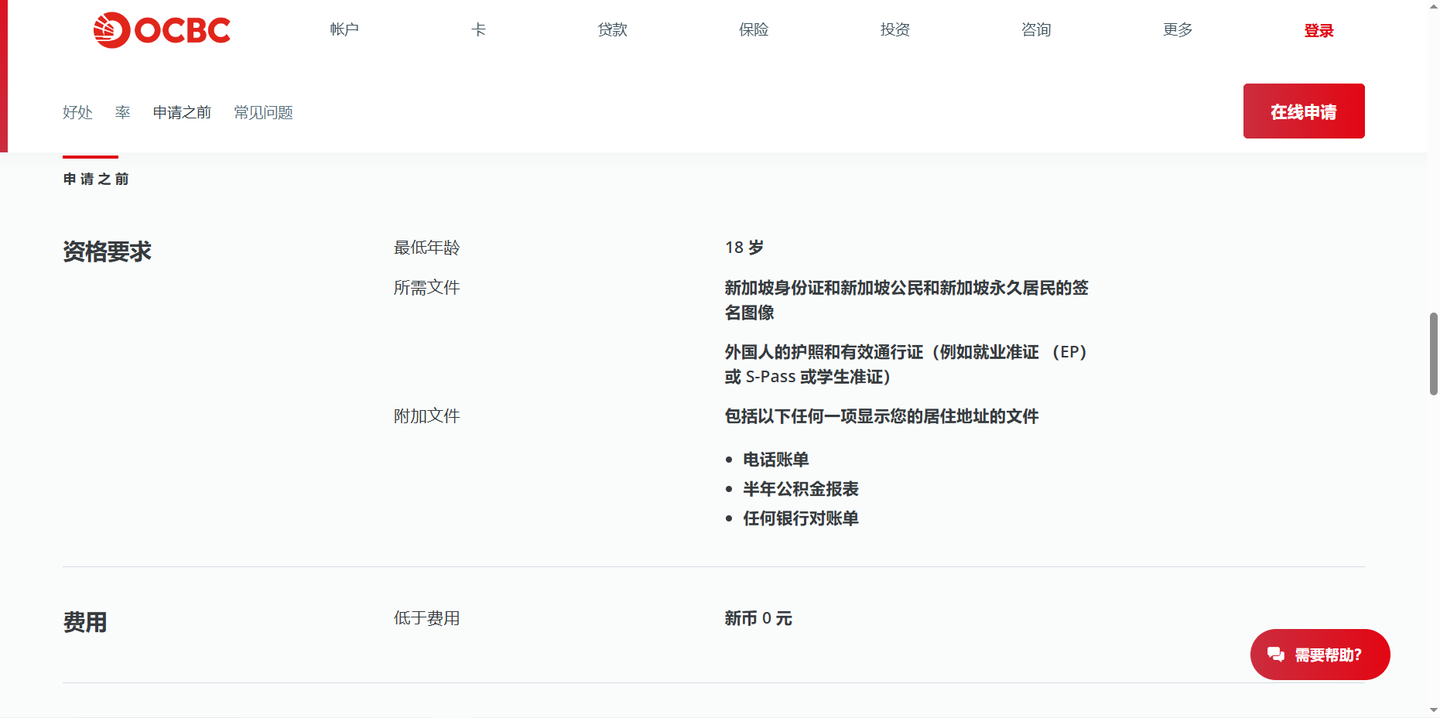Open the 投资 menu
The image size is (1440, 718).
894,29
